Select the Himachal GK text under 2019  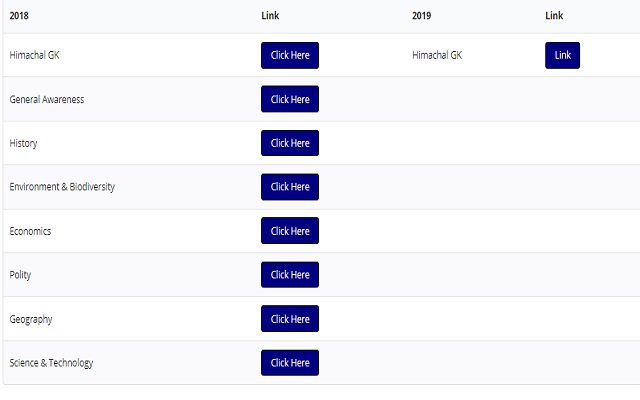coord(437,55)
